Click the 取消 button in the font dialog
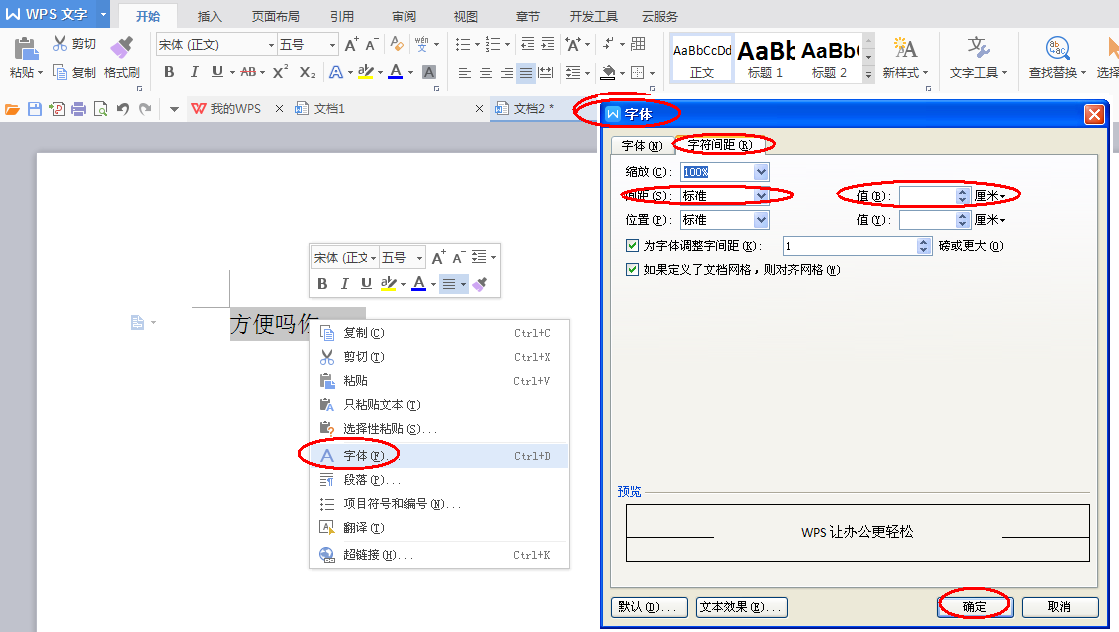 [1060, 607]
